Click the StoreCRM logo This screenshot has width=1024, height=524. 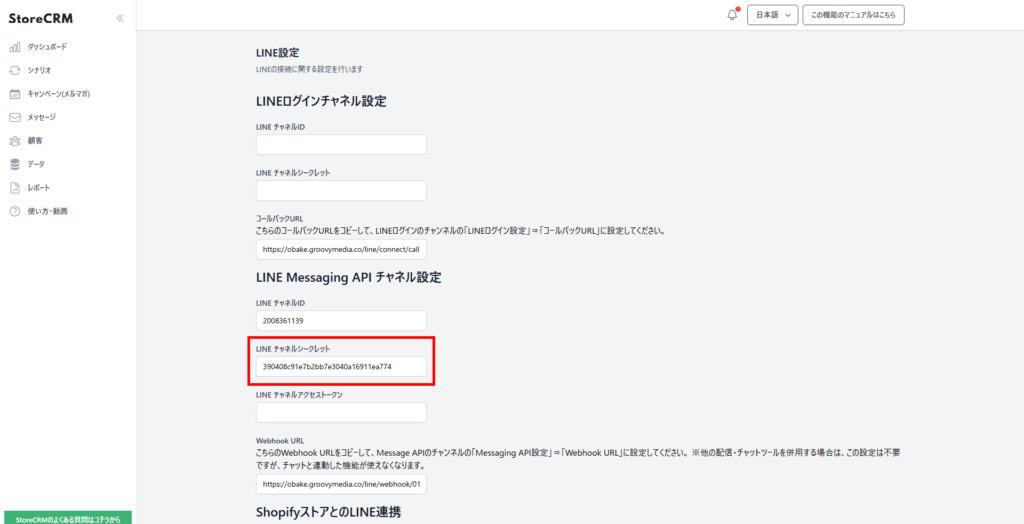(41, 18)
